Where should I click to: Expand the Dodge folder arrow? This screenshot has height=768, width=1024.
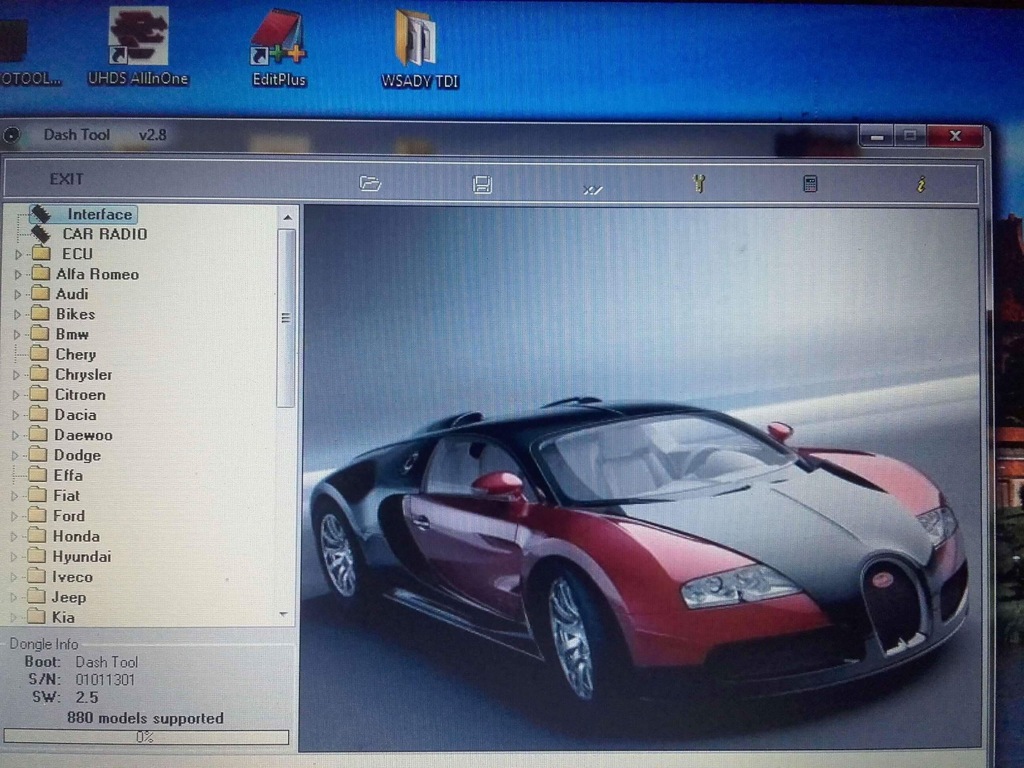click(x=15, y=456)
